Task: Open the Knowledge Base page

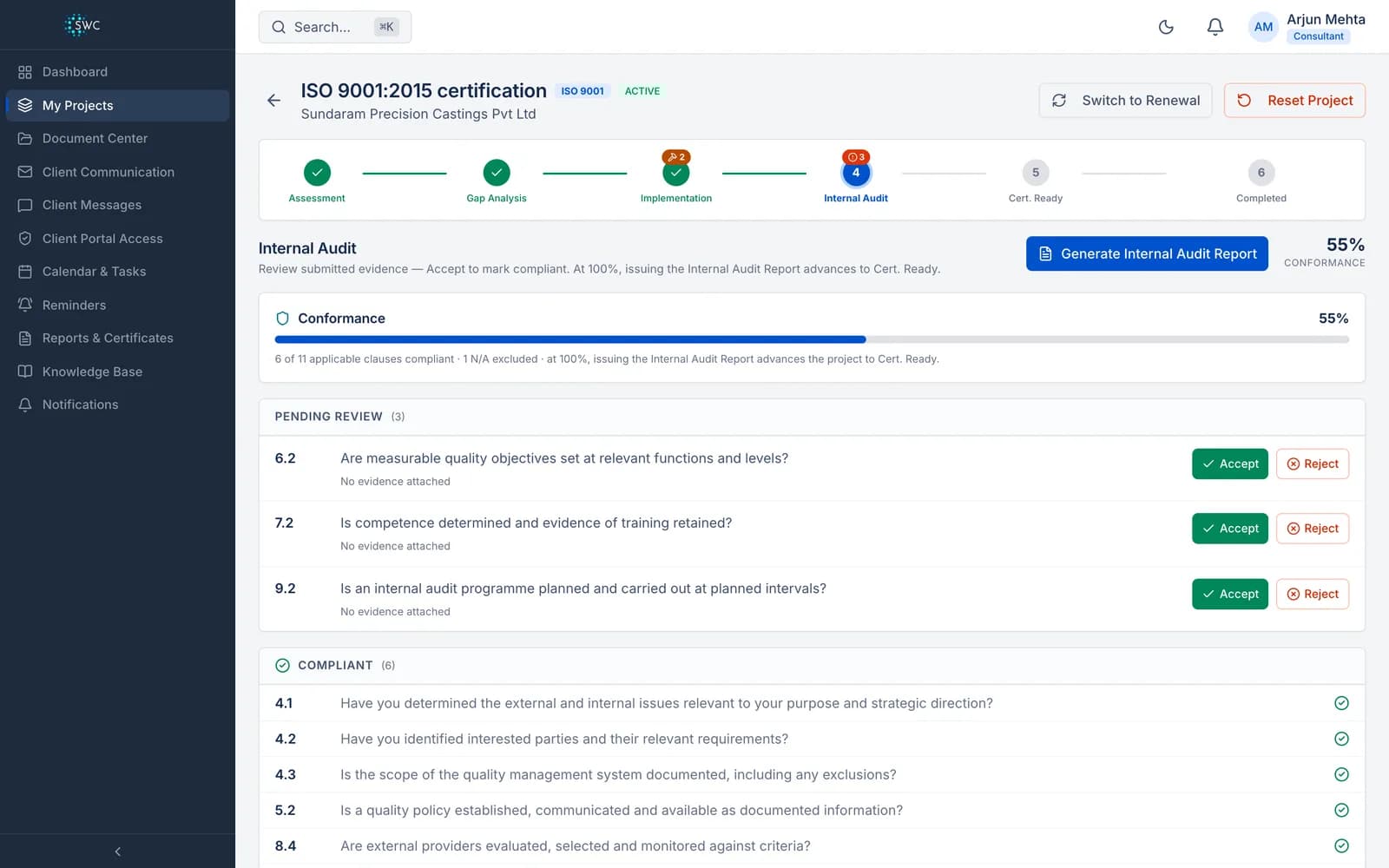Action: 117,372
